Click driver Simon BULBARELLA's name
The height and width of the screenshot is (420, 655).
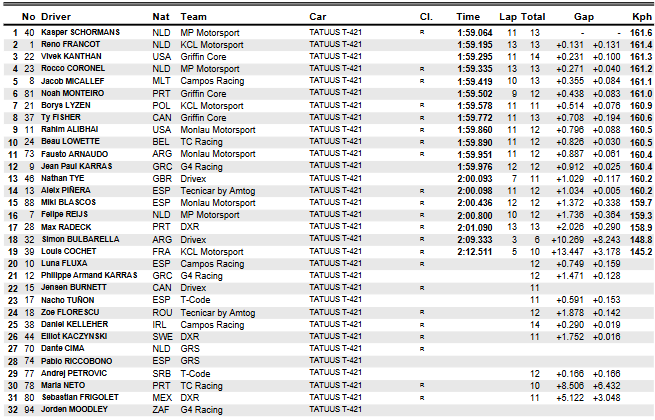(x=80, y=240)
